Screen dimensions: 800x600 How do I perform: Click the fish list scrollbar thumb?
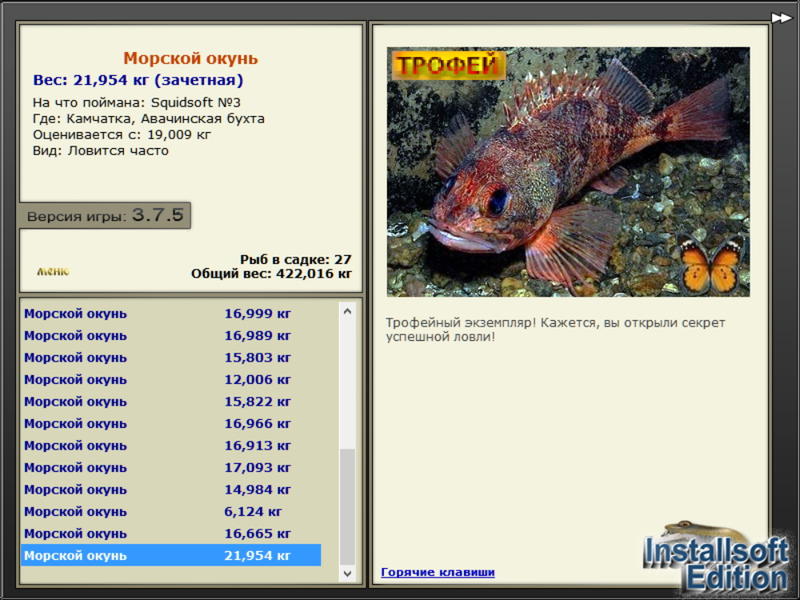(x=347, y=507)
